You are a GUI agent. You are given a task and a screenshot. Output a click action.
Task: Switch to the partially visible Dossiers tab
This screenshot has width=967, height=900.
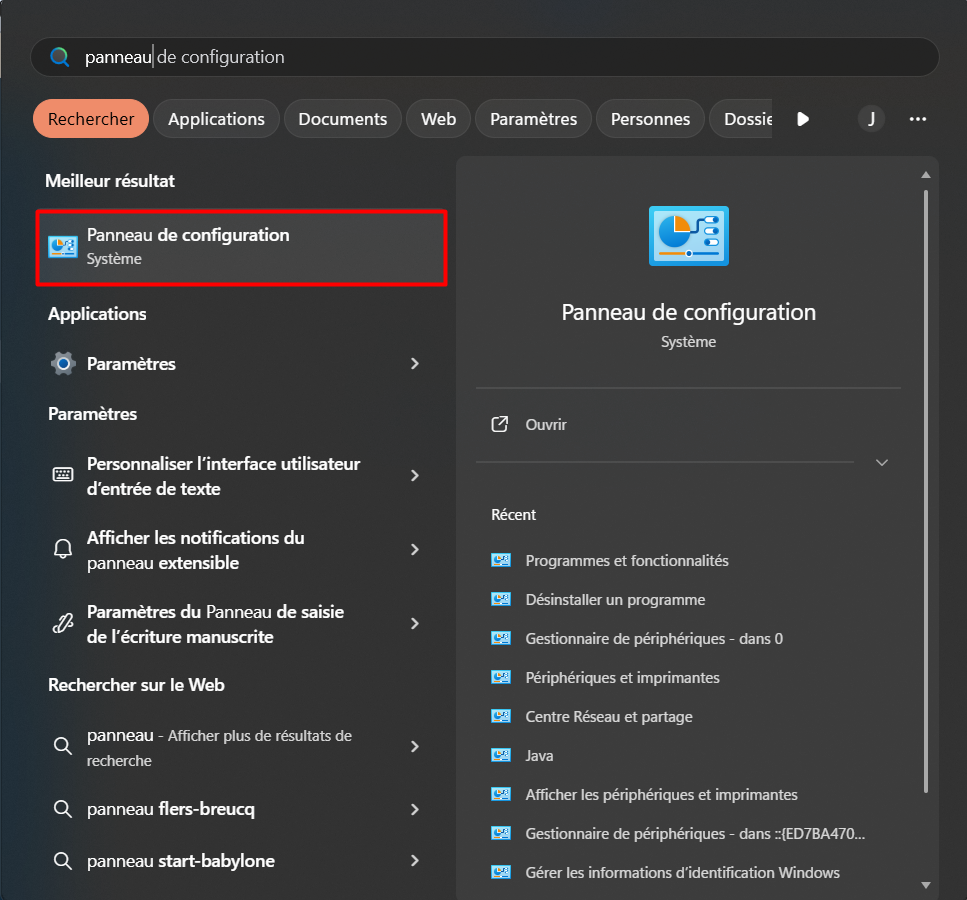pos(741,119)
